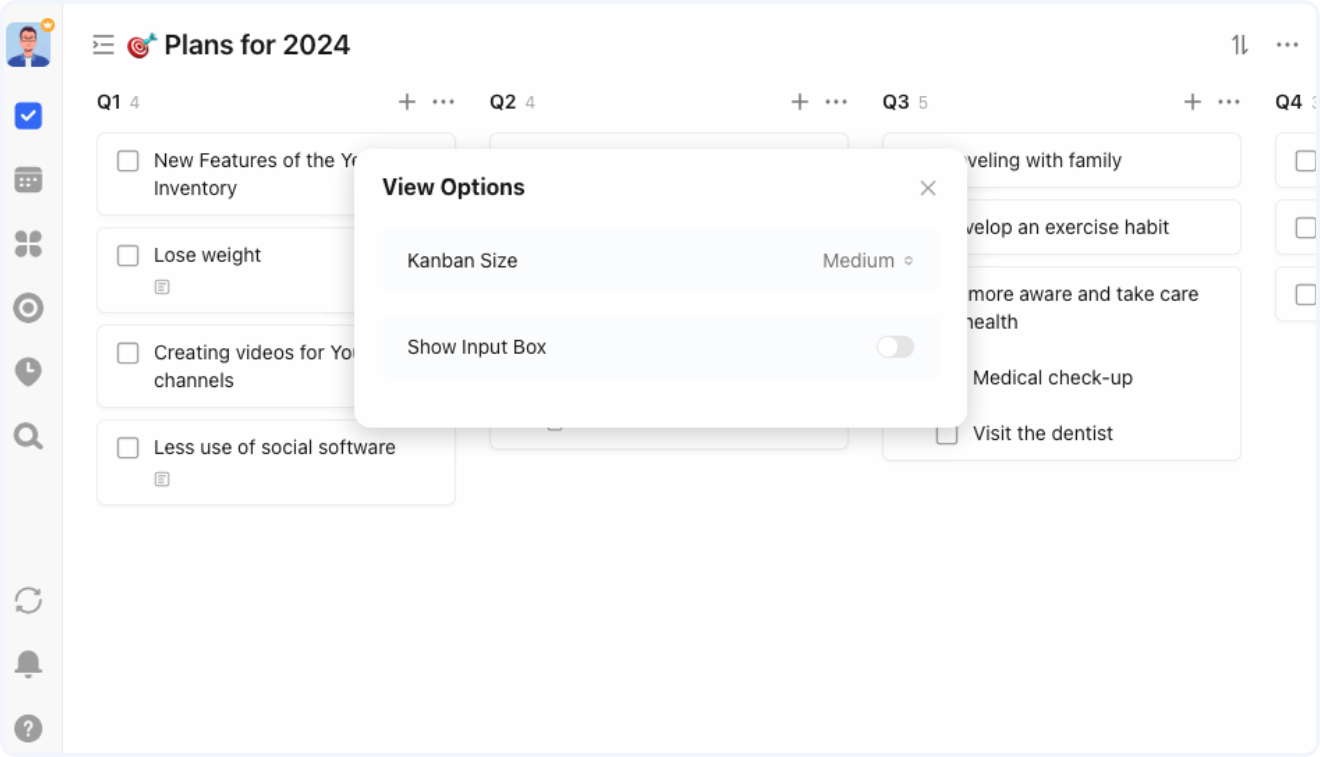
Task: Open the Help question mark icon
Action: tap(29, 728)
